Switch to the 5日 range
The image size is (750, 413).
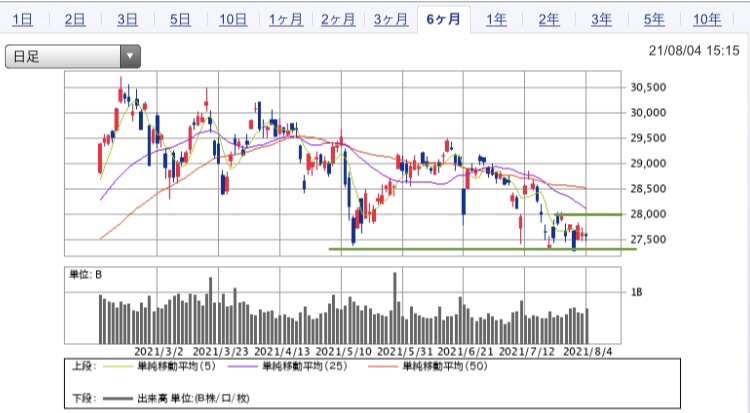point(180,20)
